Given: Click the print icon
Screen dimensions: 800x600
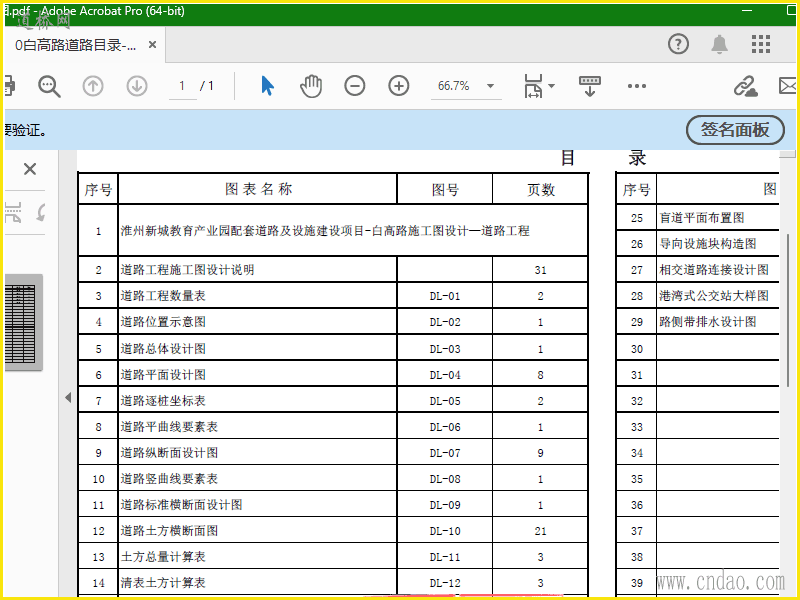Looking at the screenshot, I should pyautogui.click(x=9, y=86).
